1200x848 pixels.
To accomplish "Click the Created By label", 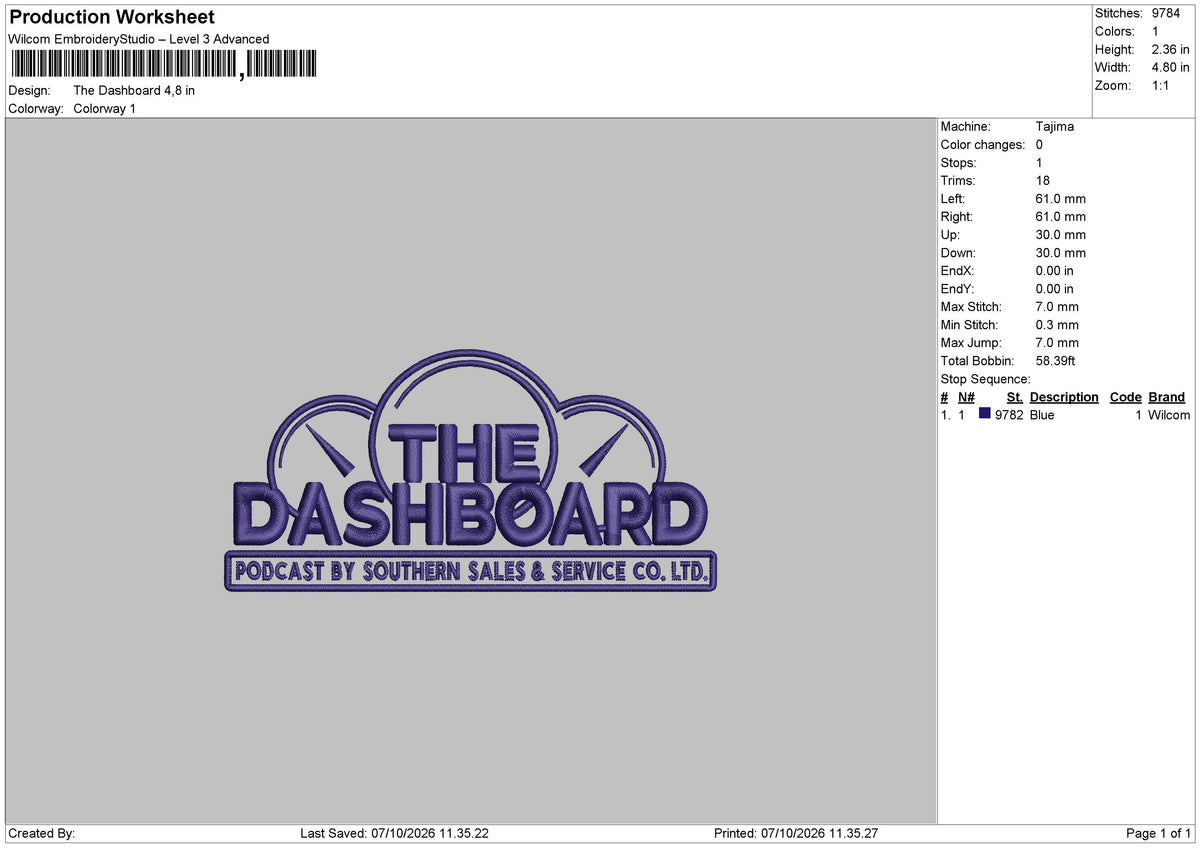I will click(x=41, y=833).
